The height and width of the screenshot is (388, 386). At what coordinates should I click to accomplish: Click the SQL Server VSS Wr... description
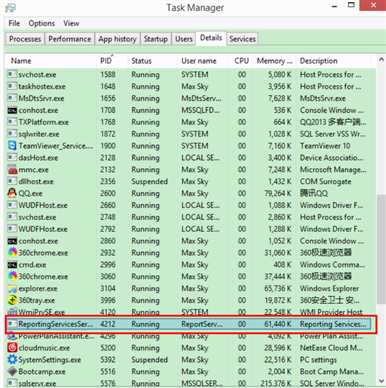[x=333, y=134]
